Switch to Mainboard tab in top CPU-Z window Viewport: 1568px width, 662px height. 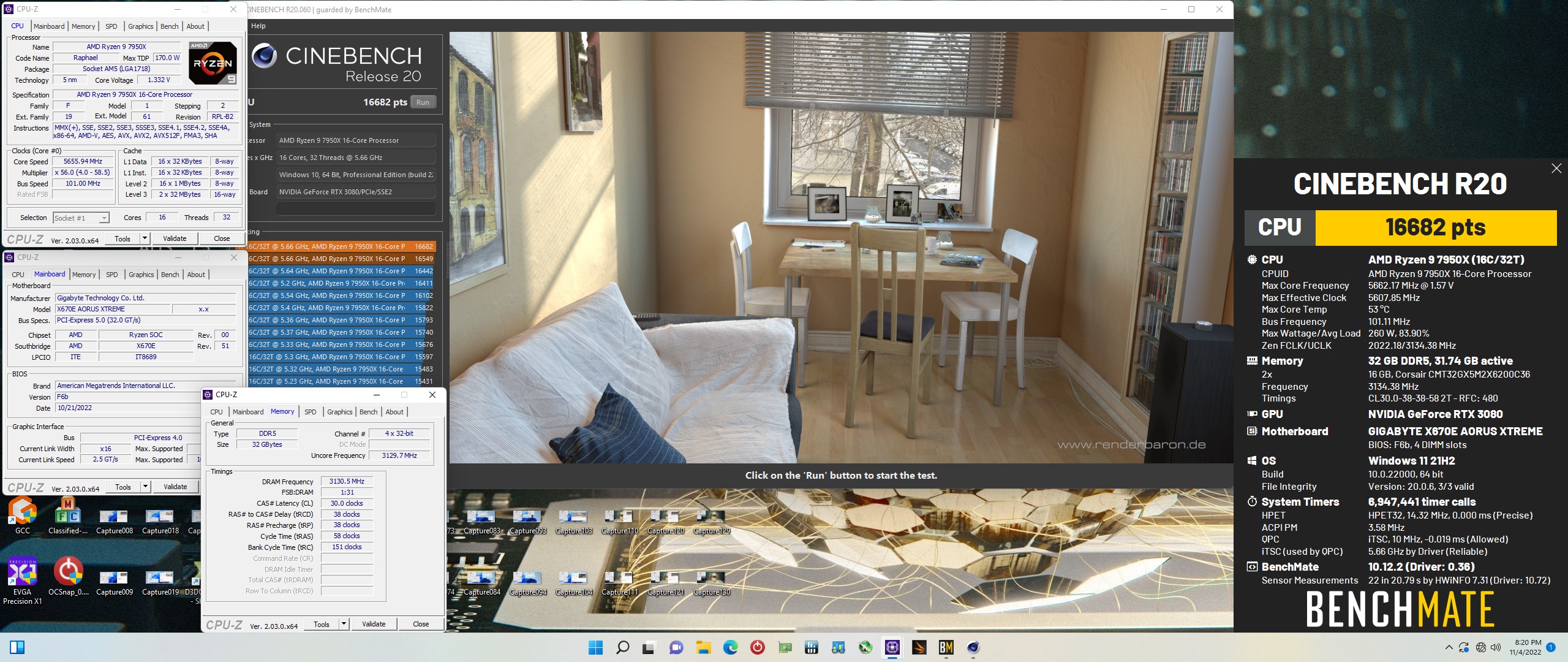point(49,26)
